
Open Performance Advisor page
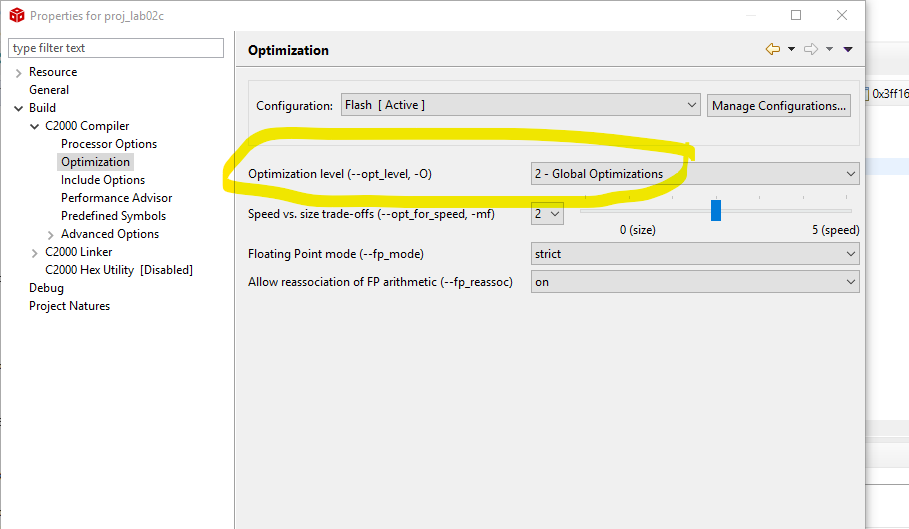pyautogui.click(x=117, y=198)
